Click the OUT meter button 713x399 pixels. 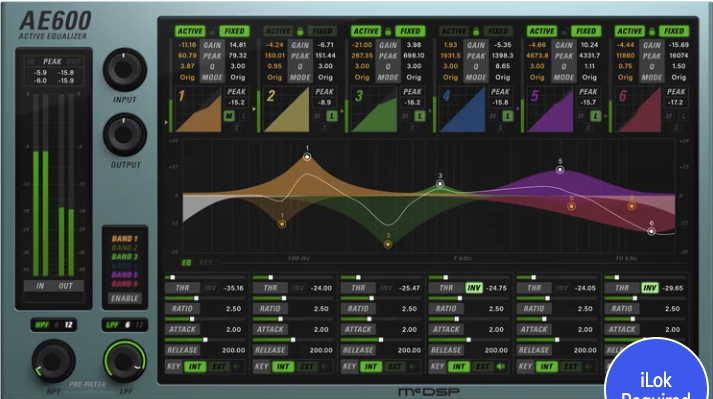pos(65,286)
